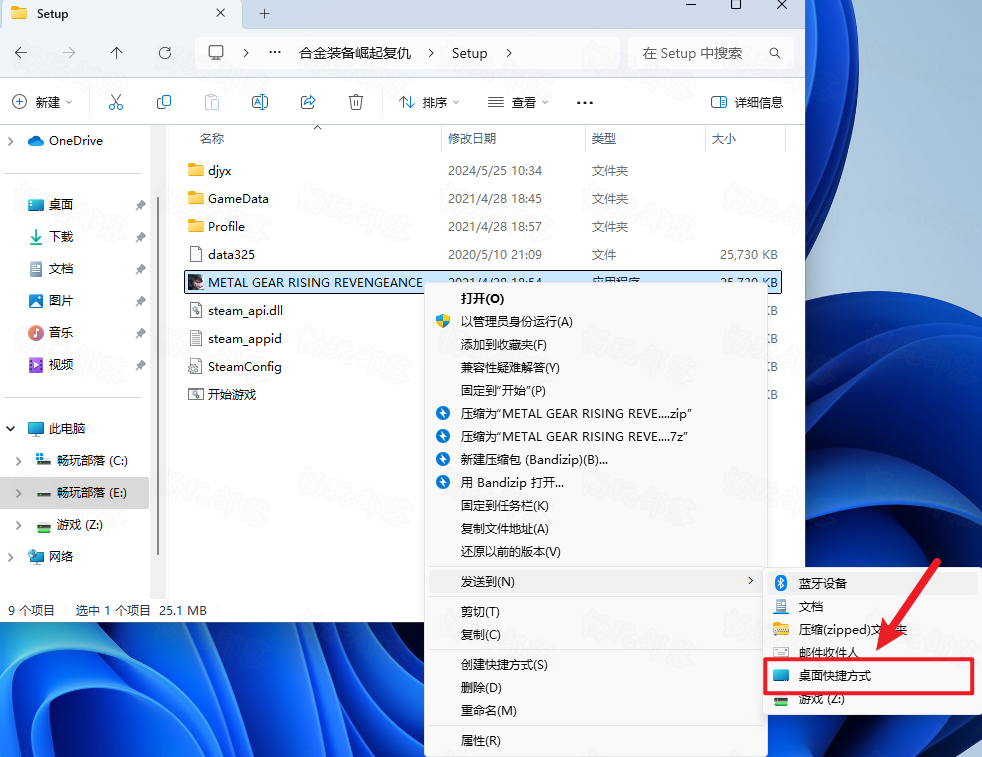The height and width of the screenshot is (757, 982).
Task: Click the Delete trash icon in toolbar
Action: (x=356, y=102)
